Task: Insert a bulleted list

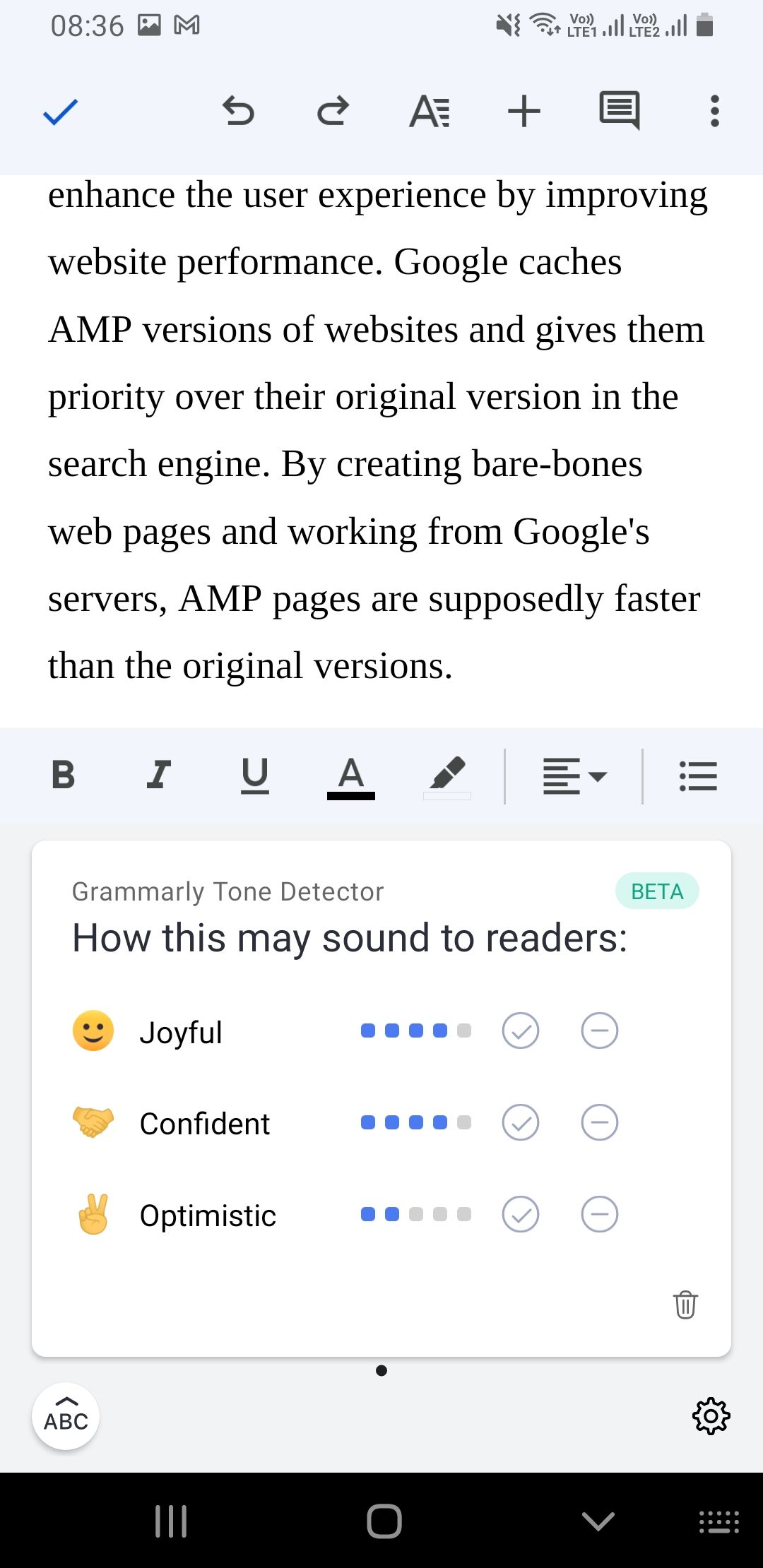Action: [x=698, y=776]
